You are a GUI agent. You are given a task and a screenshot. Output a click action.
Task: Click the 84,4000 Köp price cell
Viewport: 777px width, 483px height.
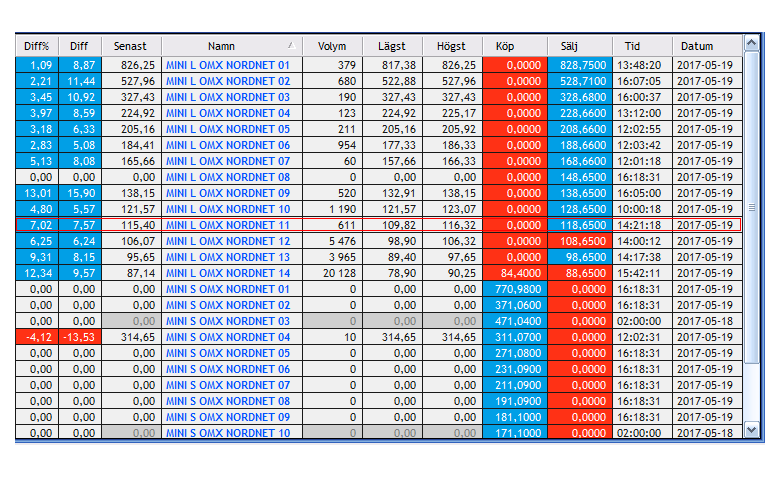(x=514, y=273)
